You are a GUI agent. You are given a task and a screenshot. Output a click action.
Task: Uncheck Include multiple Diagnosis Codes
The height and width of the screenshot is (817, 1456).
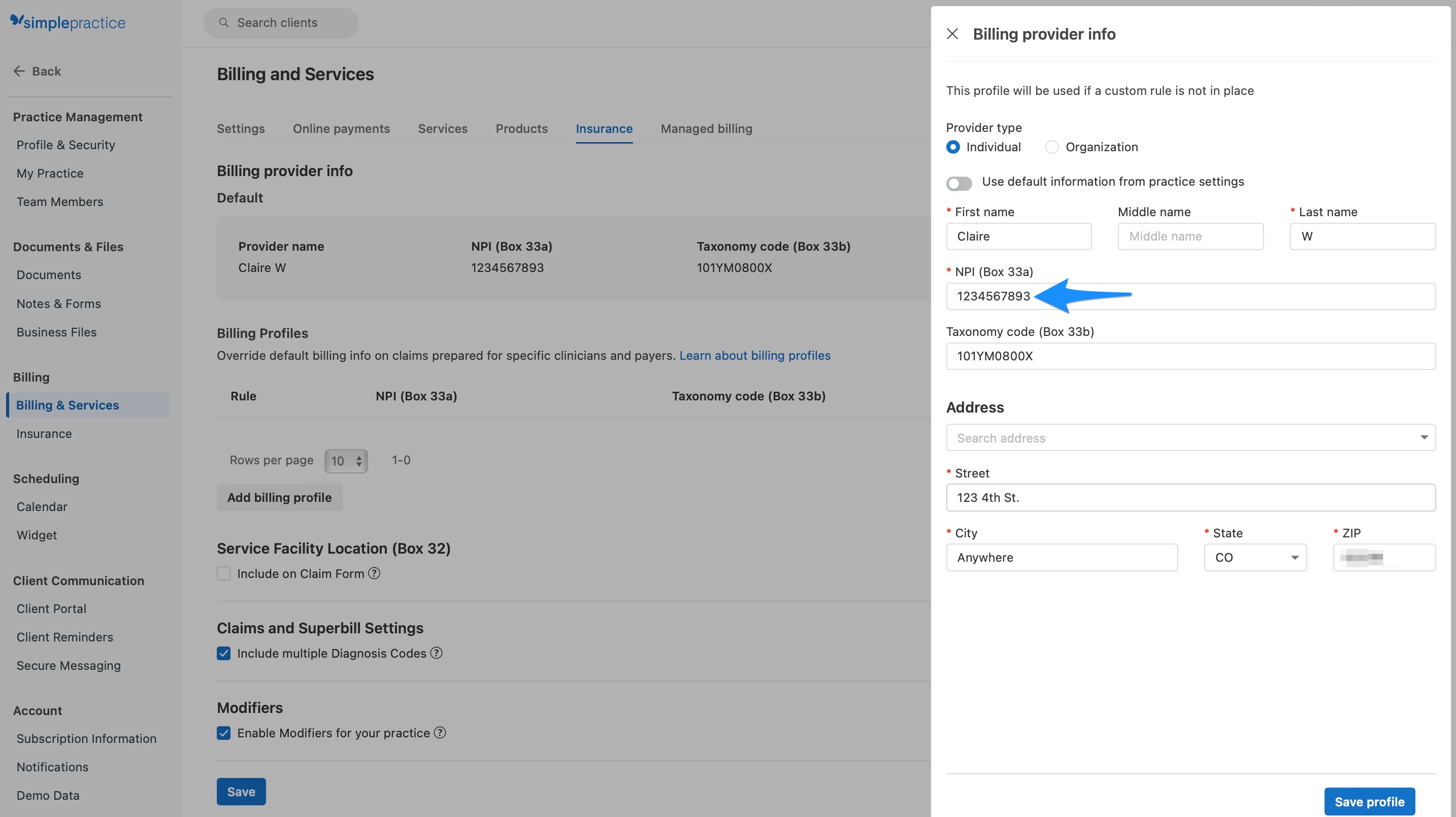(x=224, y=653)
